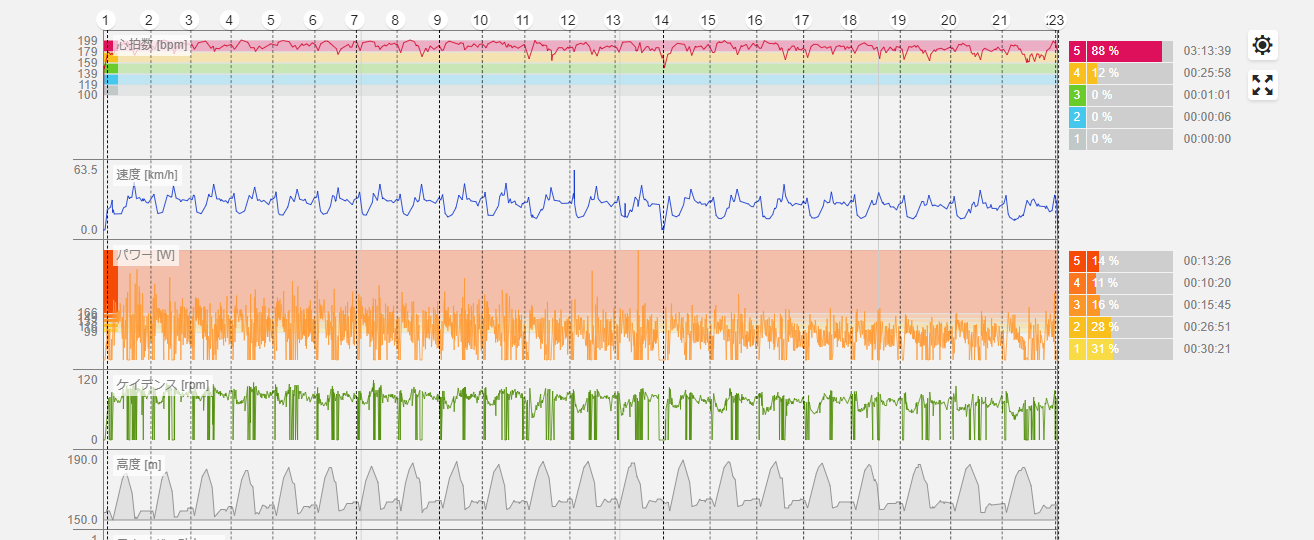1314x540 pixels.
Task: Click the 心拍数 [bpm] chart label
Action: [151, 45]
